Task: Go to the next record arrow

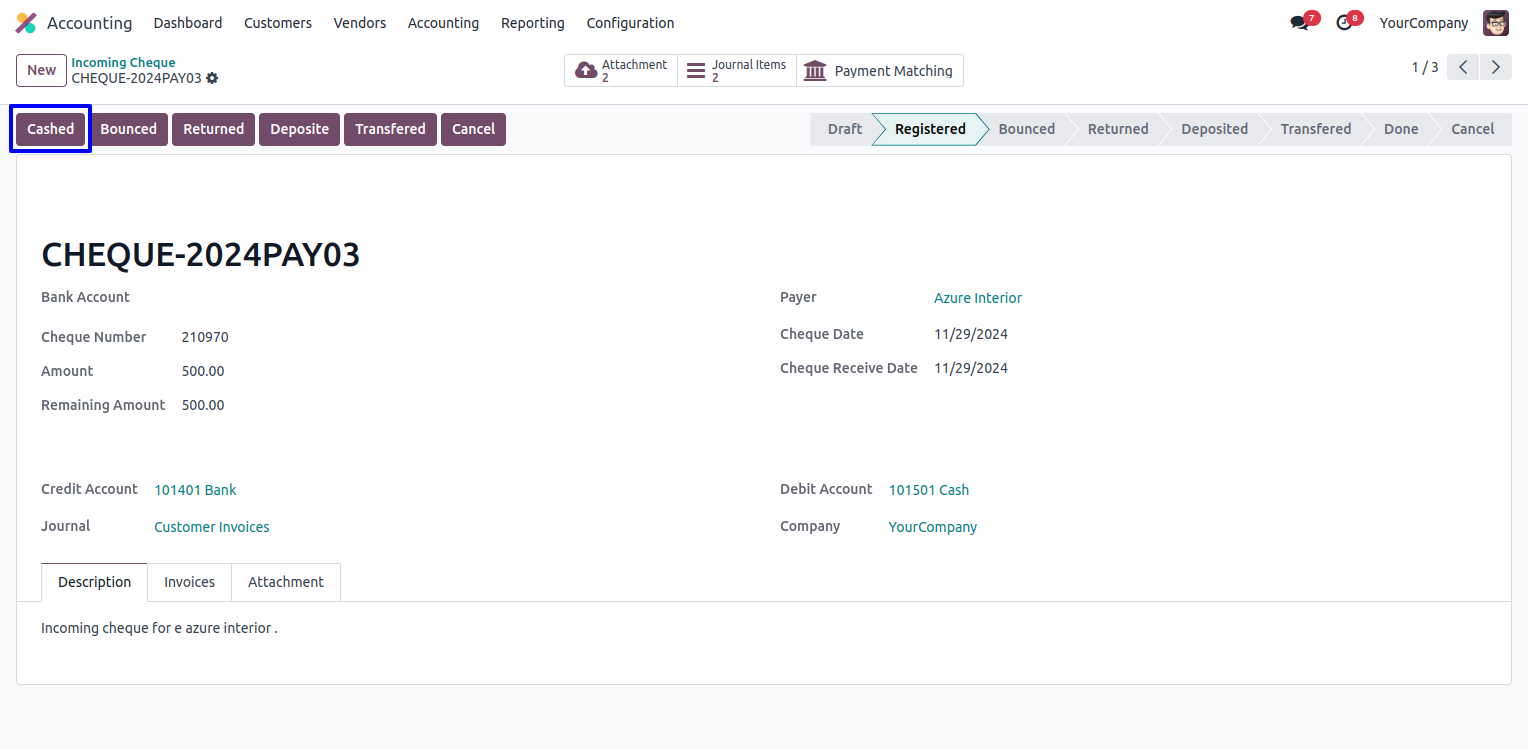Action: (1496, 67)
